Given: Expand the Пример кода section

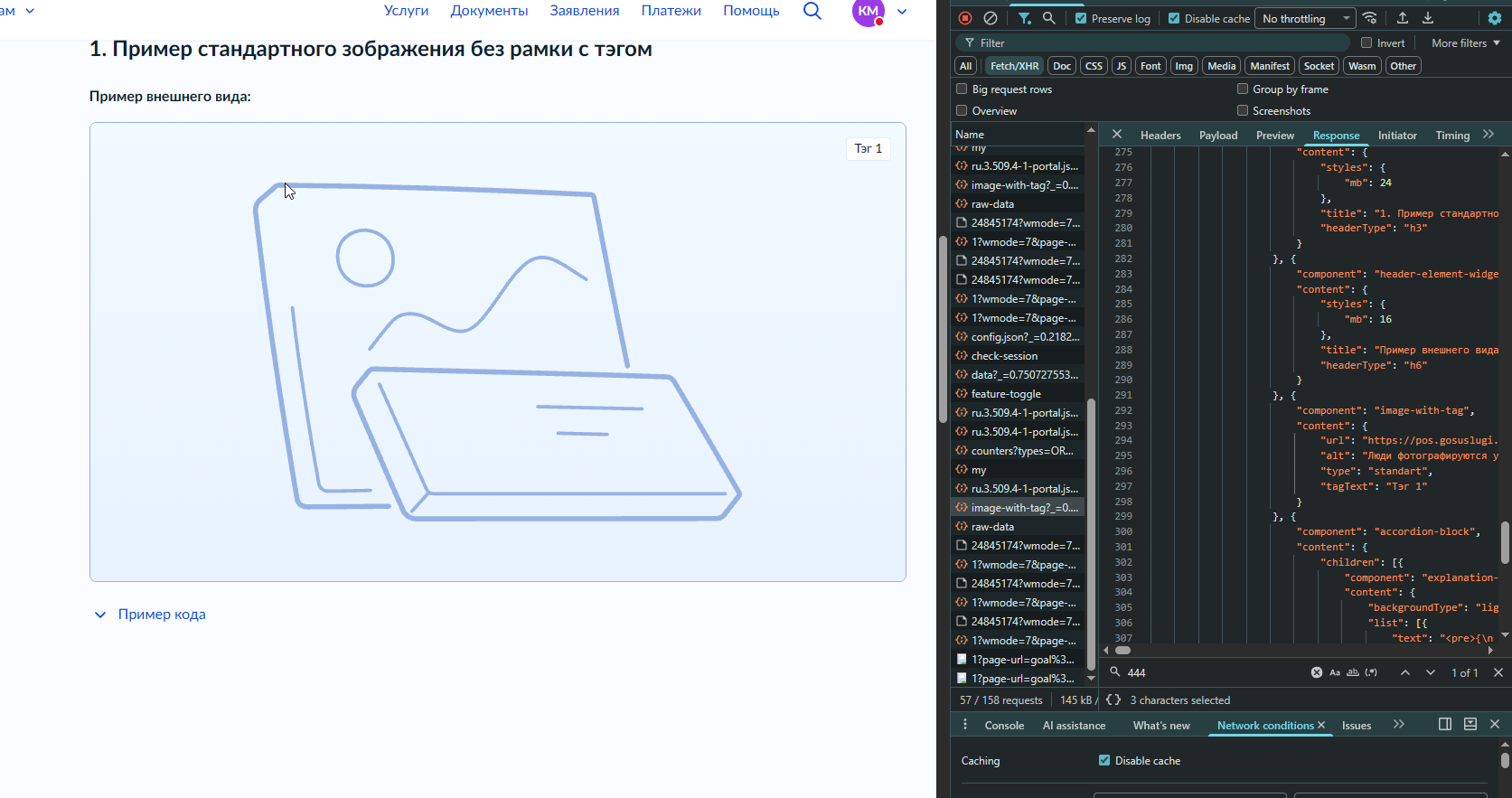Looking at the screenshot, I should [150, 615].
